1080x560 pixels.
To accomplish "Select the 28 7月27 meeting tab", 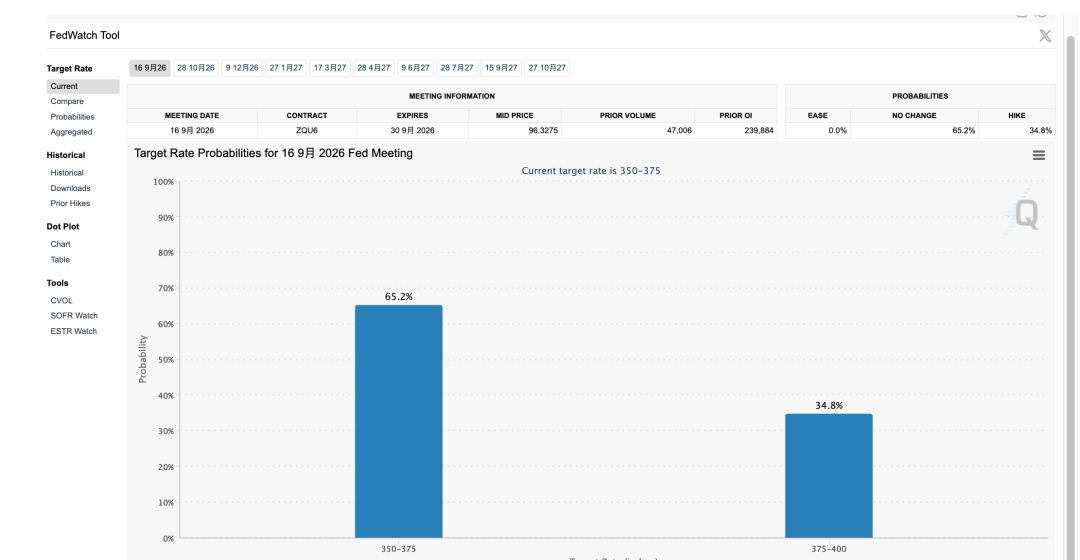I will tap(457, 68).
